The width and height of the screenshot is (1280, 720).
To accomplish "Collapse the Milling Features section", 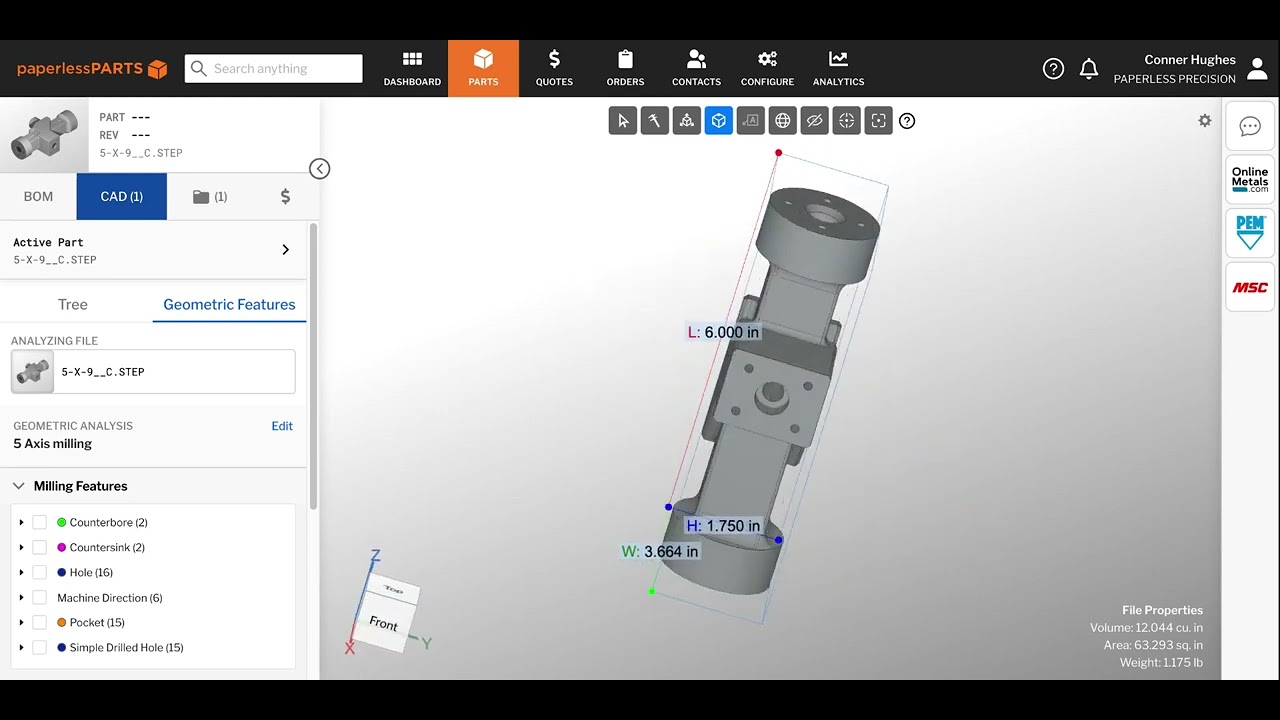I will coord(18,486).
